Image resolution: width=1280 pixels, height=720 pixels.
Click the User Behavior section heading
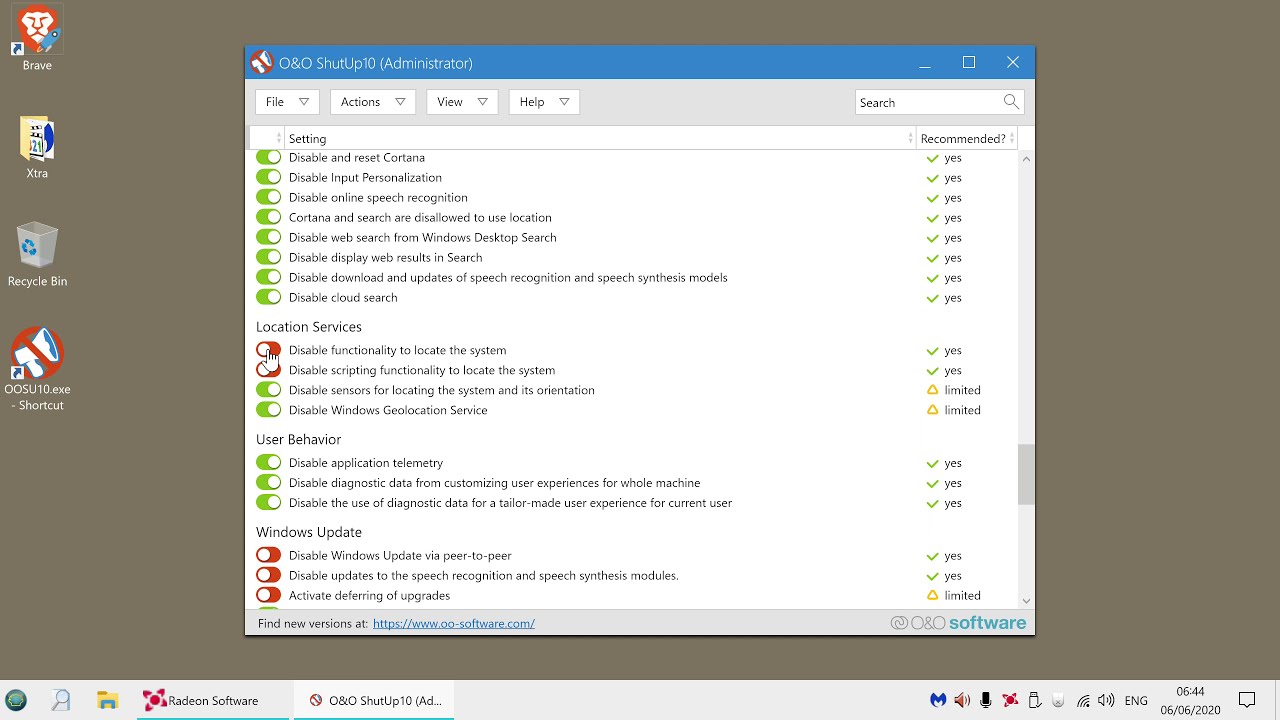coord(298,439)
